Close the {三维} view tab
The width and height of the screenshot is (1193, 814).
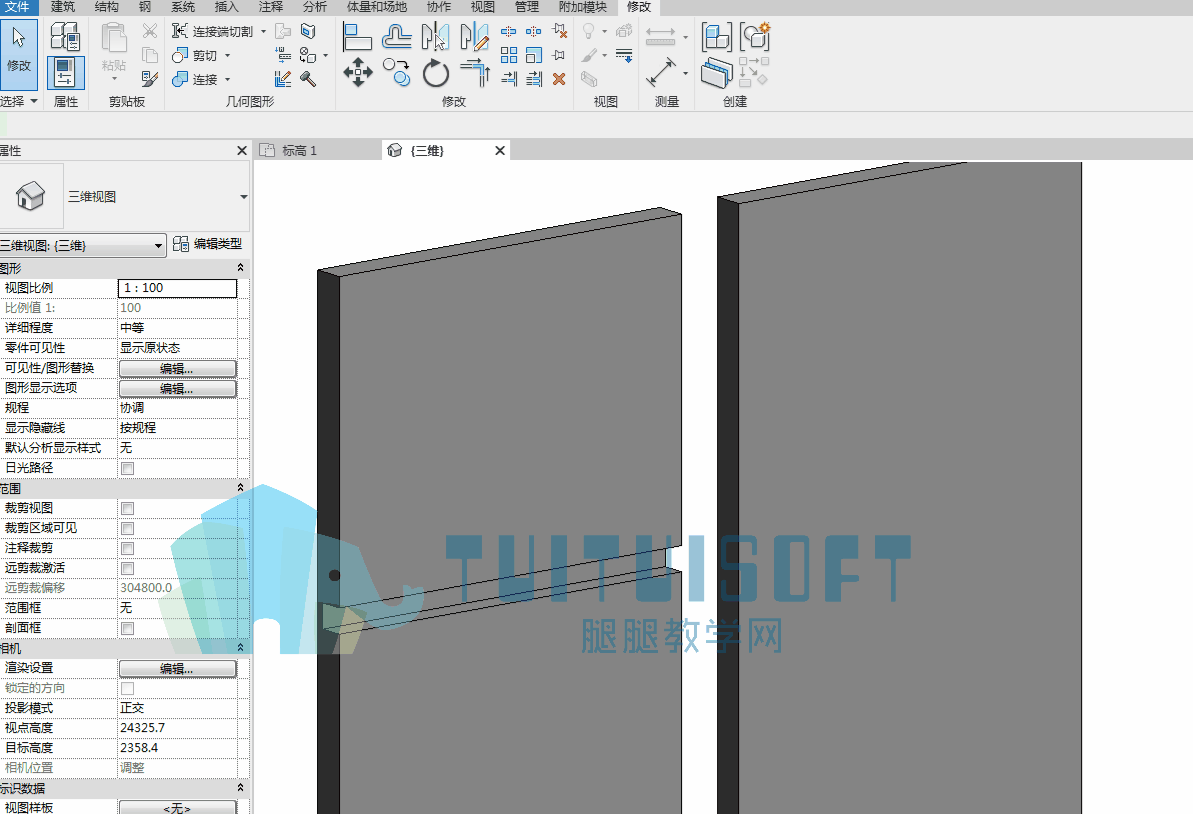click(x=500, y=151)
